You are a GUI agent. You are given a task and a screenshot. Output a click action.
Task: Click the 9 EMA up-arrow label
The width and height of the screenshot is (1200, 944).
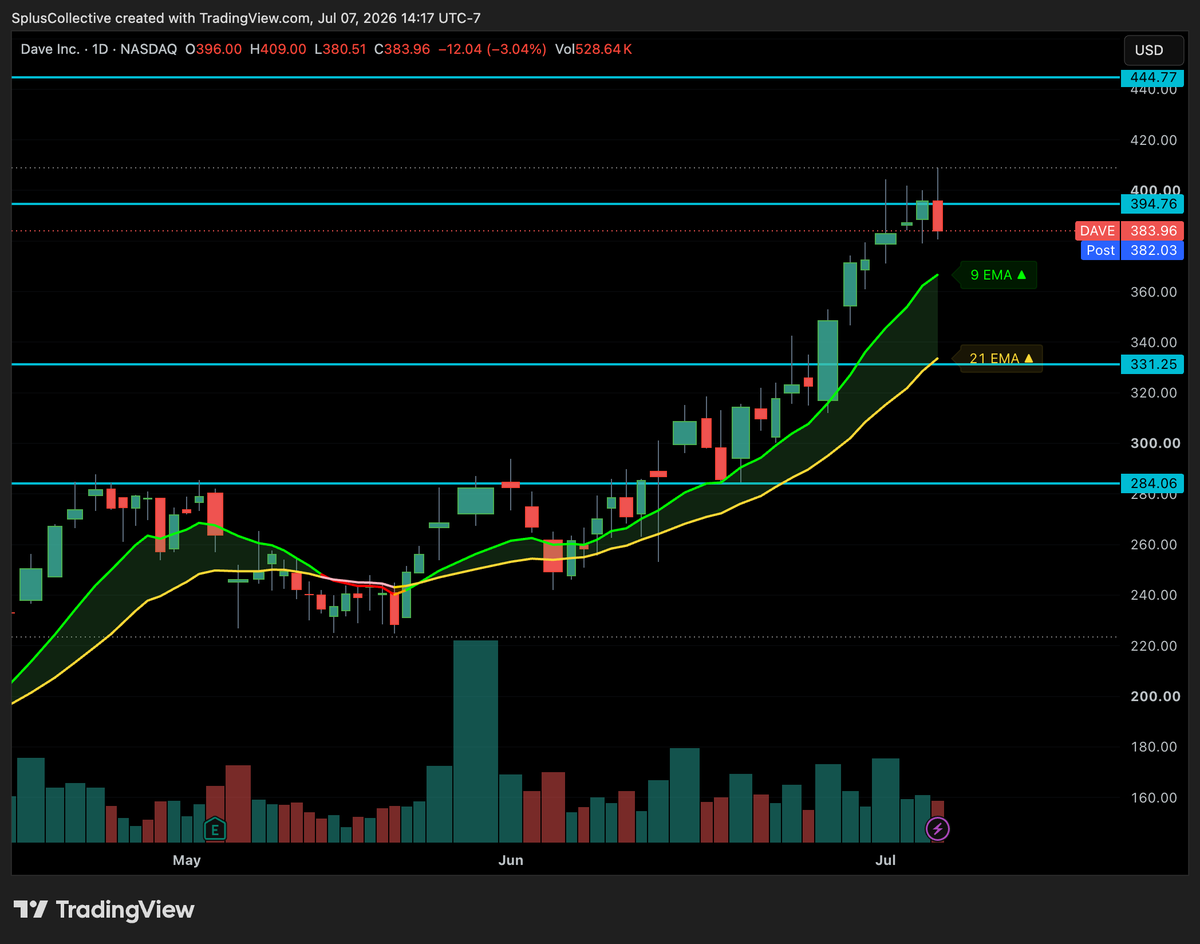997,274
